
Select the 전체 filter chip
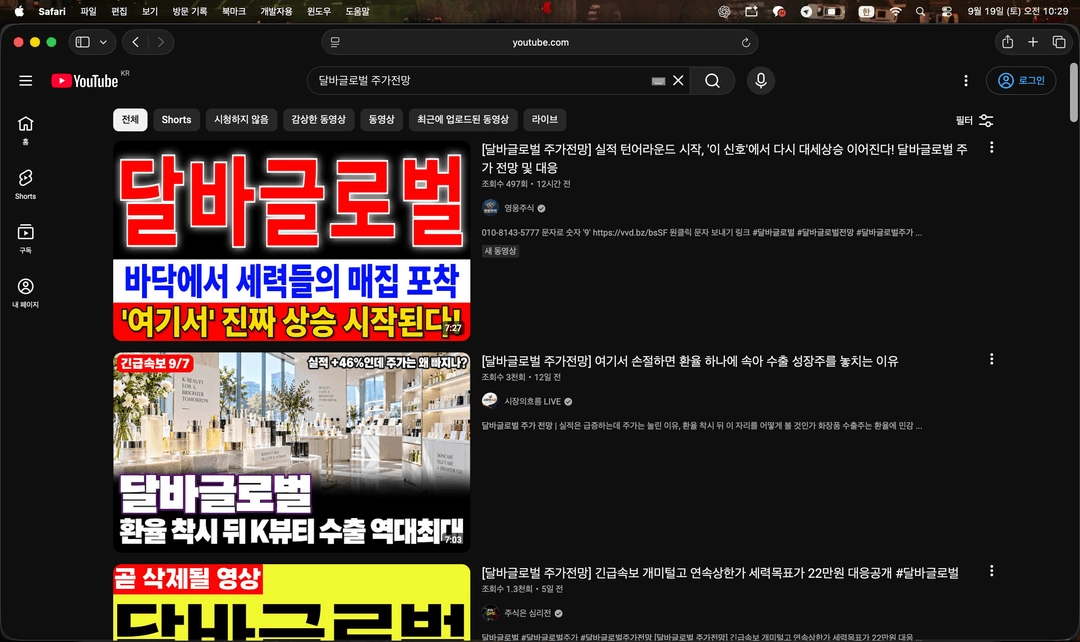point(130,120)
